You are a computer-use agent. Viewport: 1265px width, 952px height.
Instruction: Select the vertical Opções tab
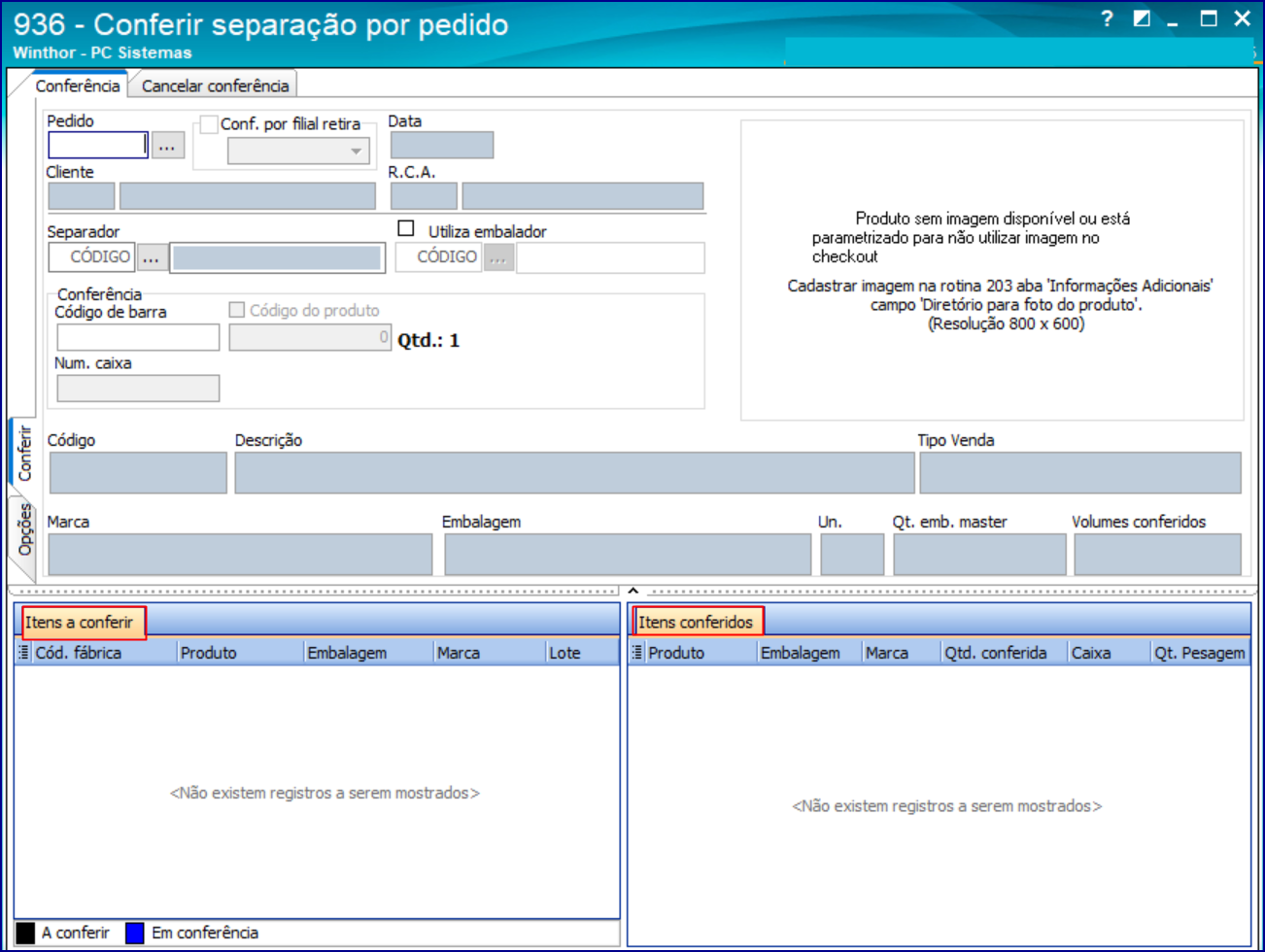click(x=24, y=530)
